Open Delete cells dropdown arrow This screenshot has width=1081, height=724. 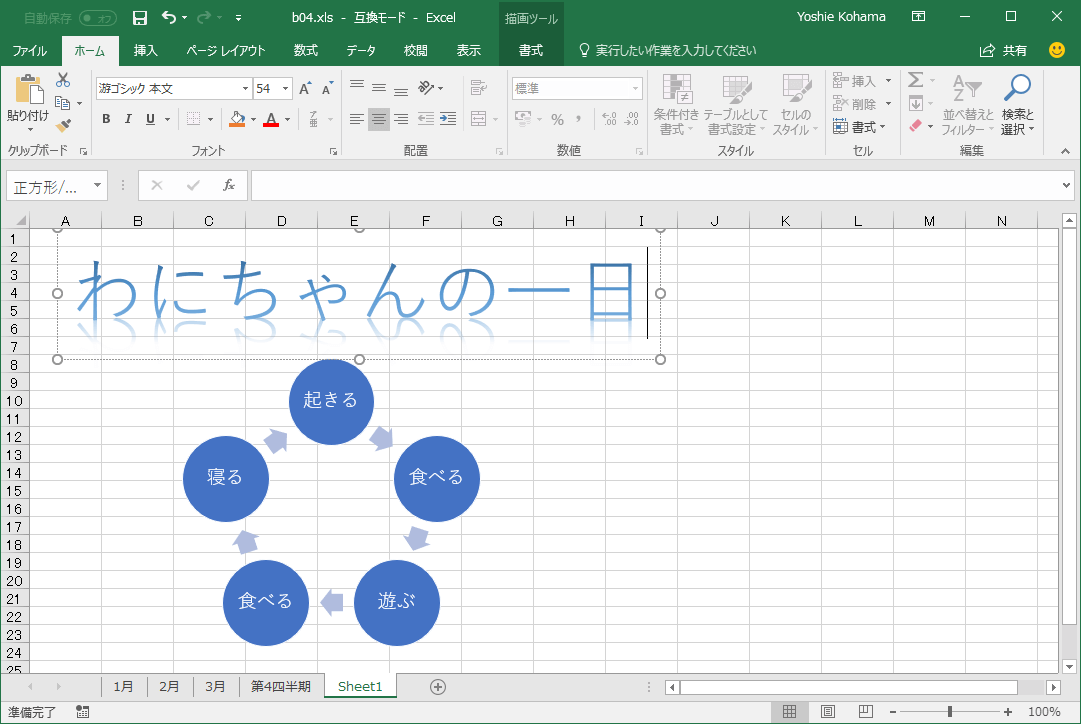coord(888,104)
